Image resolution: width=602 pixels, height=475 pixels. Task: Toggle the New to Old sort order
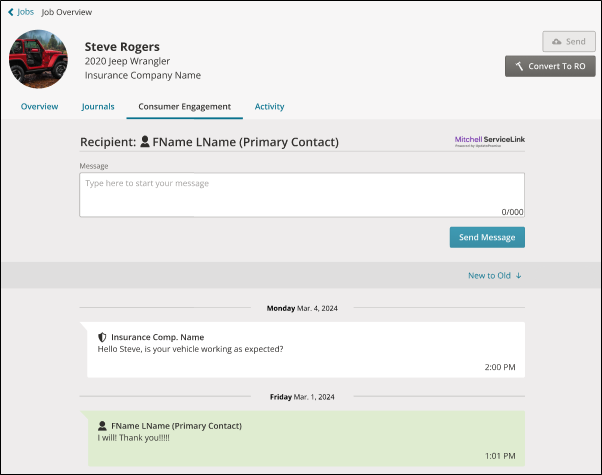click(x=494, y=275)
